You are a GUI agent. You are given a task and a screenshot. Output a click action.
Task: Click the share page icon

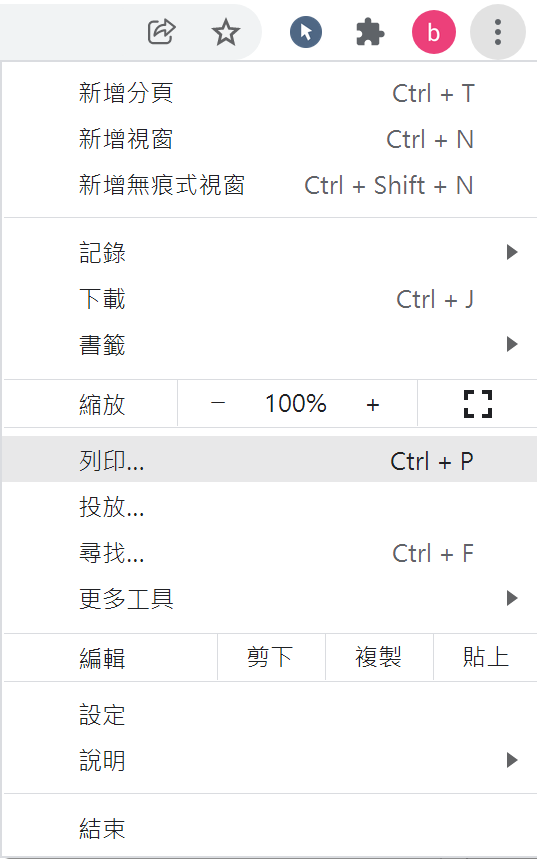(x=162, y=32)
